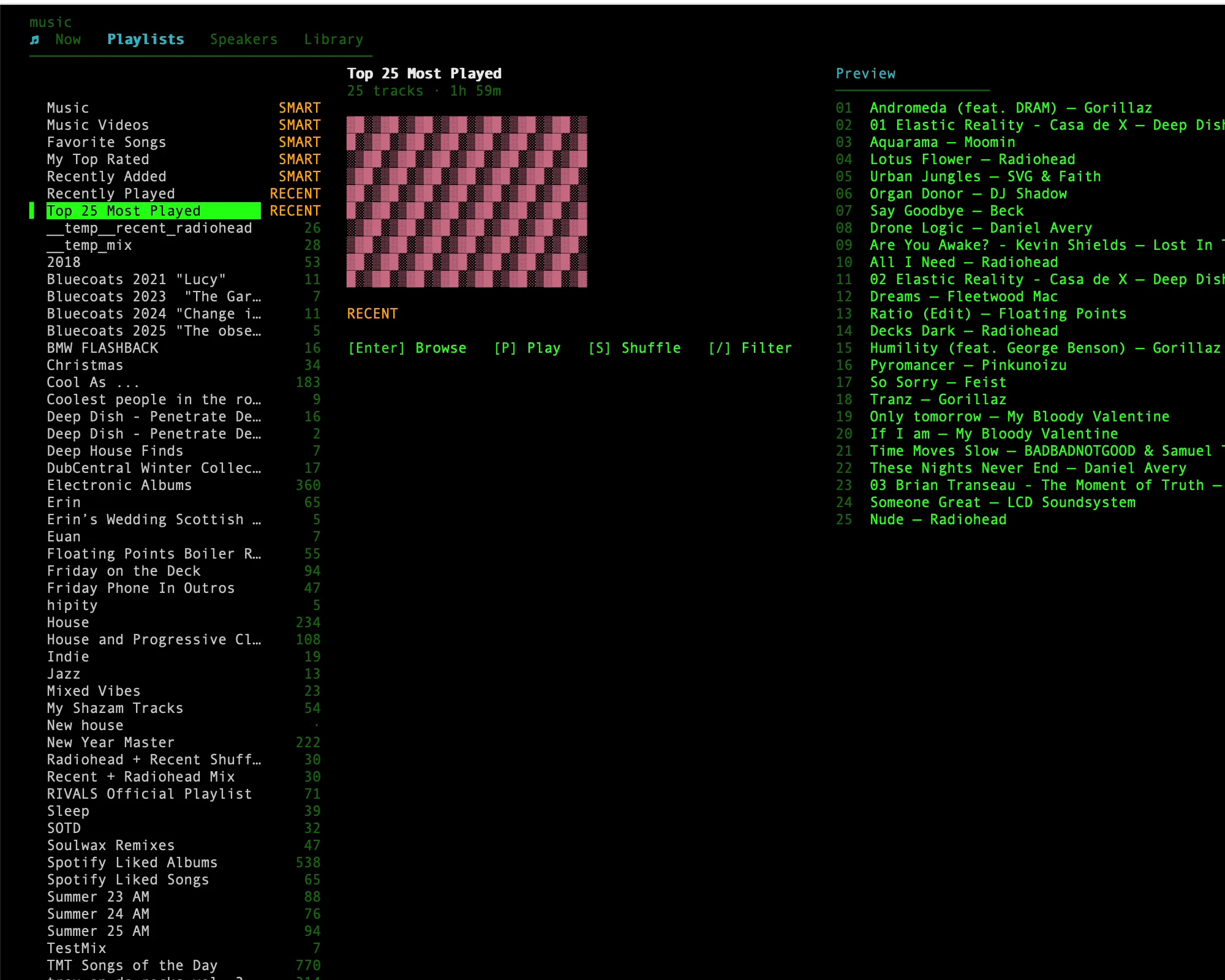The image size is (1225, 980).
Task: Select the Euan playlist
Action: 184,537
